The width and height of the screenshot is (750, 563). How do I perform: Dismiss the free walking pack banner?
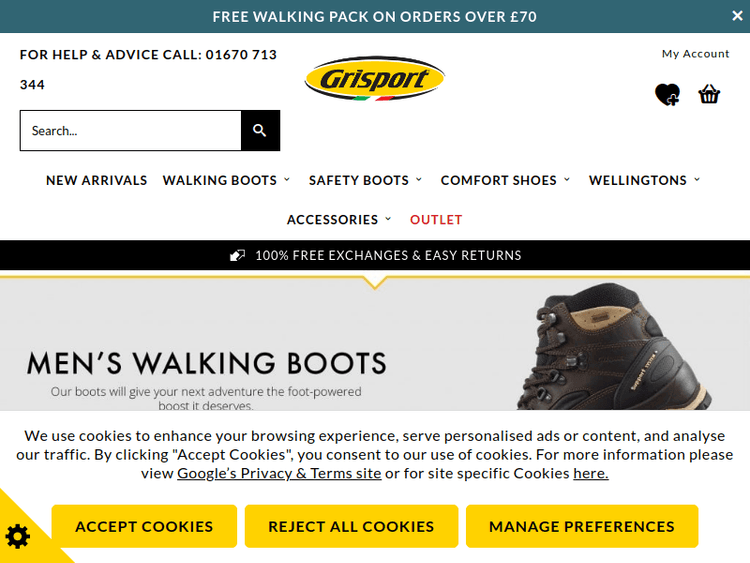(x=737, y=16)
